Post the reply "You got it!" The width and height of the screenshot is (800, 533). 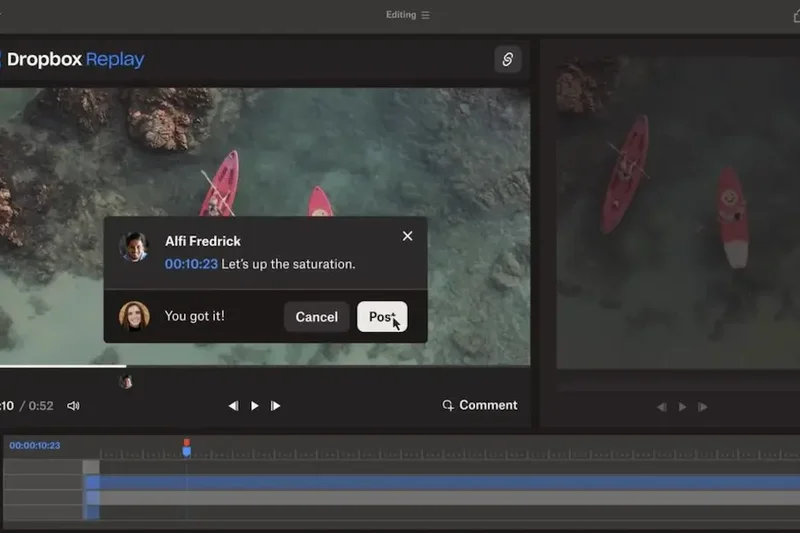point(382,317)
